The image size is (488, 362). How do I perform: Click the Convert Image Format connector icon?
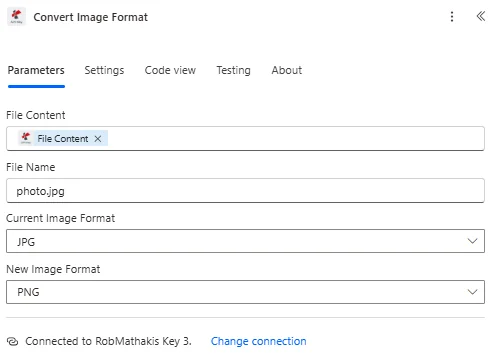[x=16, y=17]
